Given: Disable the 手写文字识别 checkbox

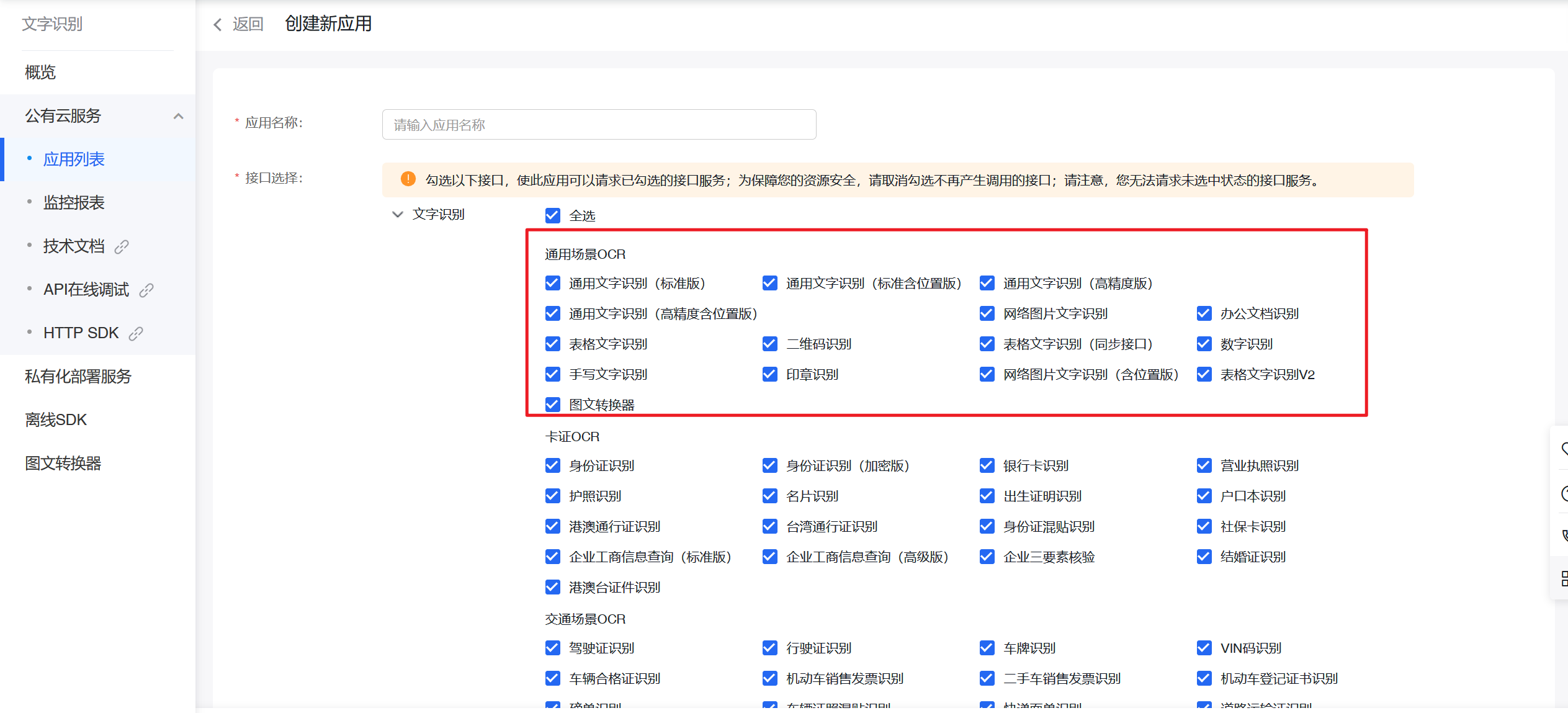Looking at the screenshot, I should click(x=553, y=374).
